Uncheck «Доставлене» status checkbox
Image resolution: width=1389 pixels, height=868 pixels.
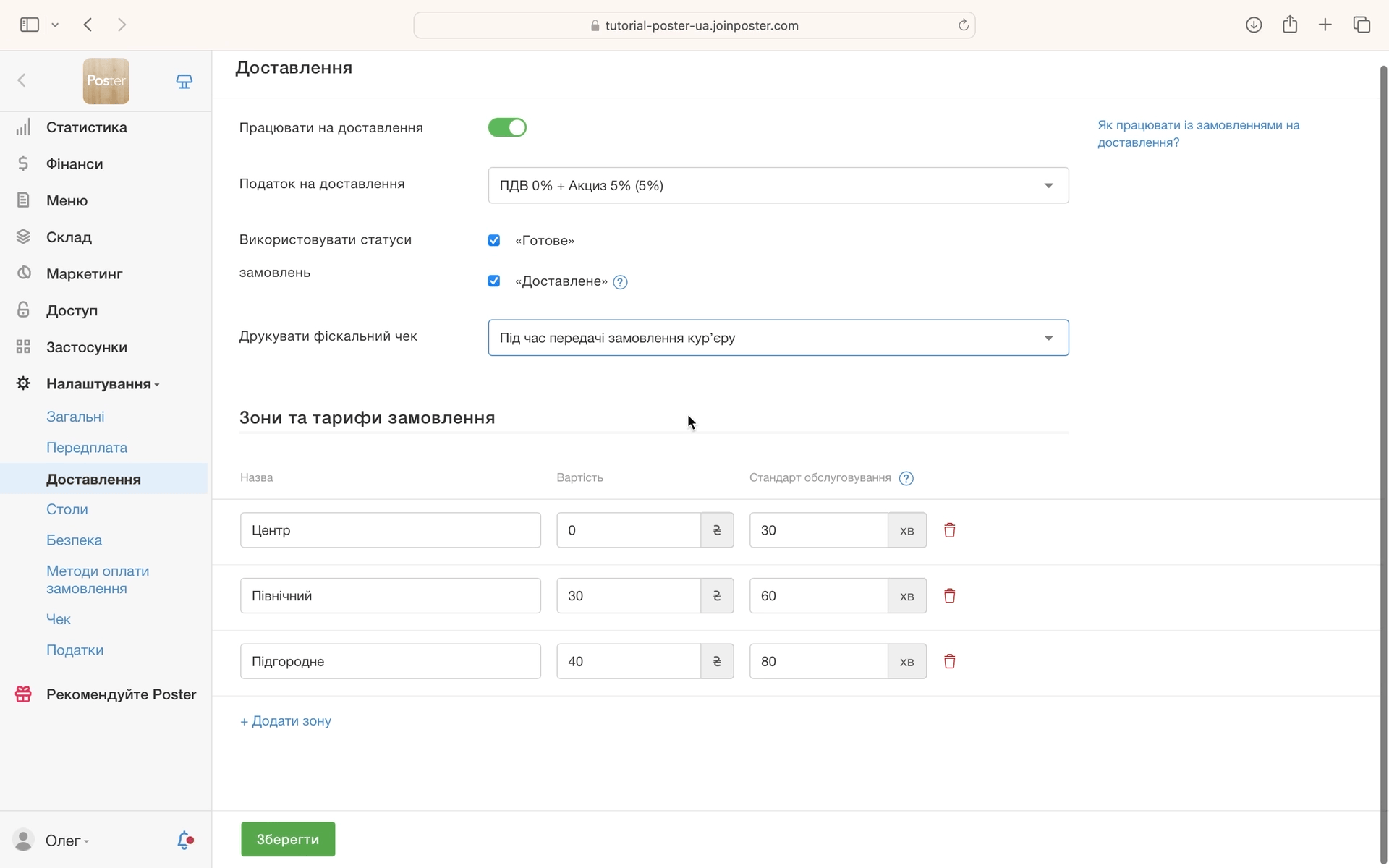(x=494, y=281)
